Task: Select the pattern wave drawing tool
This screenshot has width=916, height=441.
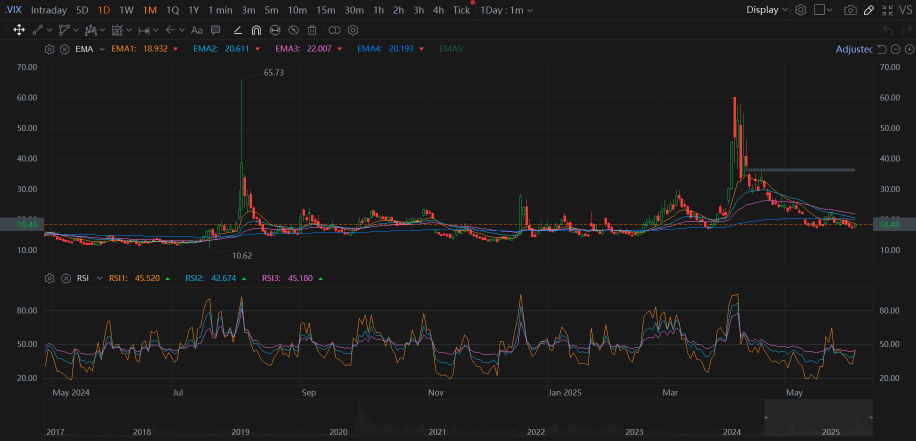Action: click(90, 30)
